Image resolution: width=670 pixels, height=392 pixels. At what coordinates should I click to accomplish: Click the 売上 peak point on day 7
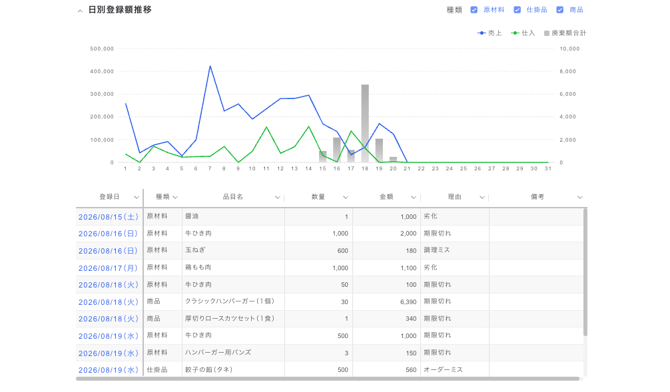point(210,66)
